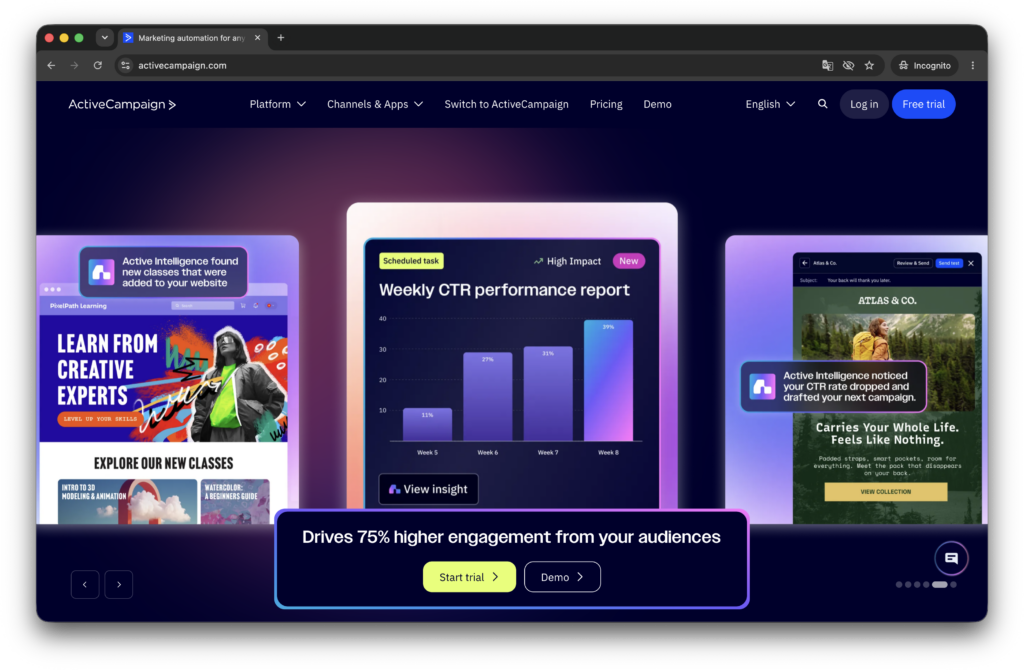The image size is (1024, 670).
Task: Open Switch to ActiveCampaign page
Action: click(x=506, y=104)
